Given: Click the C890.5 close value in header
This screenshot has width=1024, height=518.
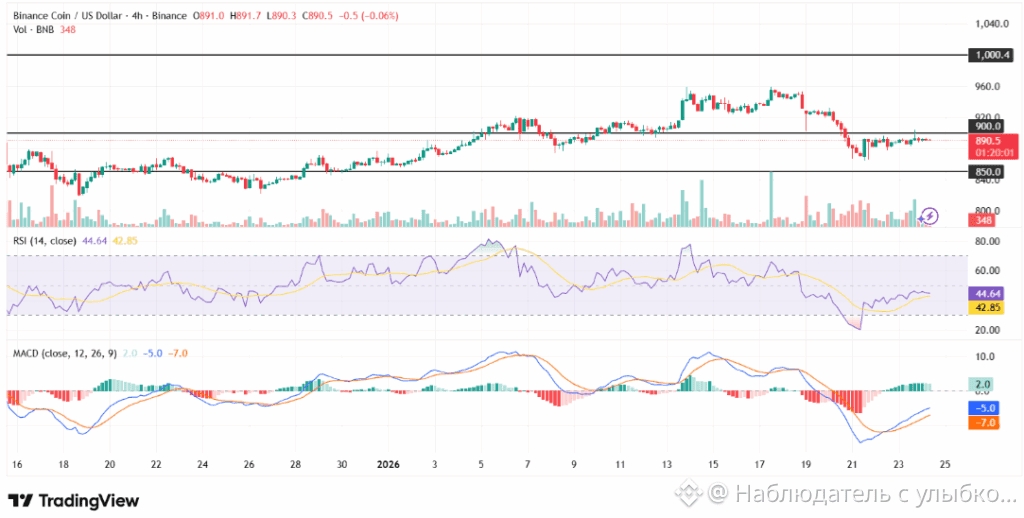Looking at the screenshot, I should click(316, 16).
